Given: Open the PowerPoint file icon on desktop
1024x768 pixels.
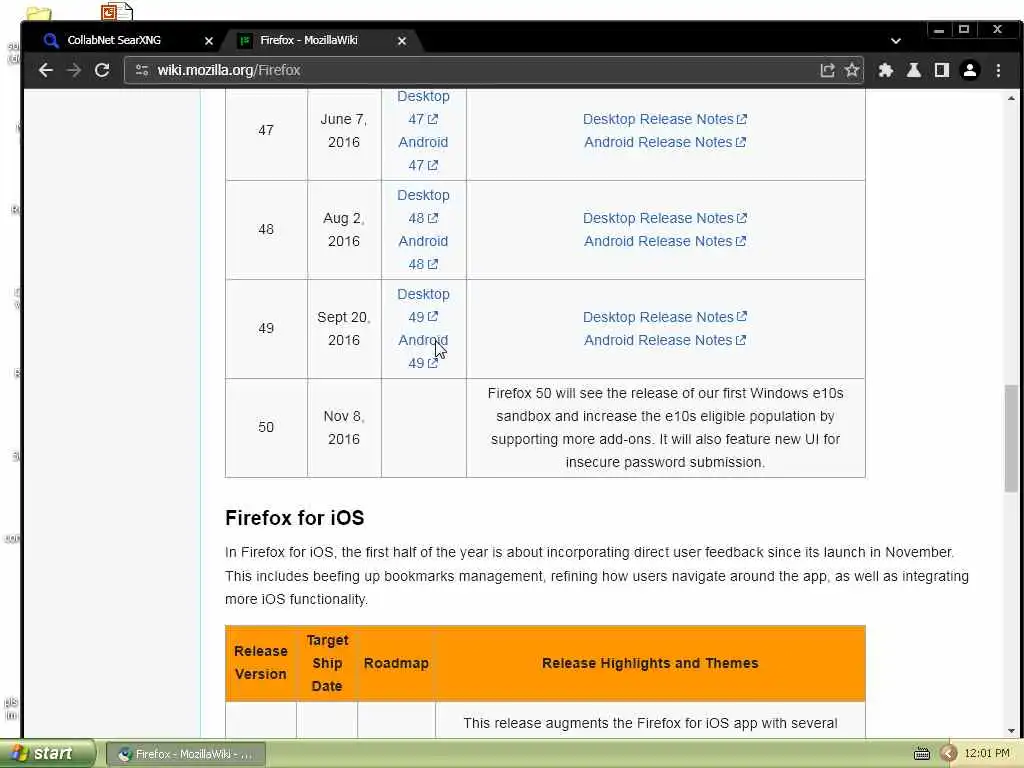Looking at the screenshot, I should pyautogui.click(x=117, y=11).
